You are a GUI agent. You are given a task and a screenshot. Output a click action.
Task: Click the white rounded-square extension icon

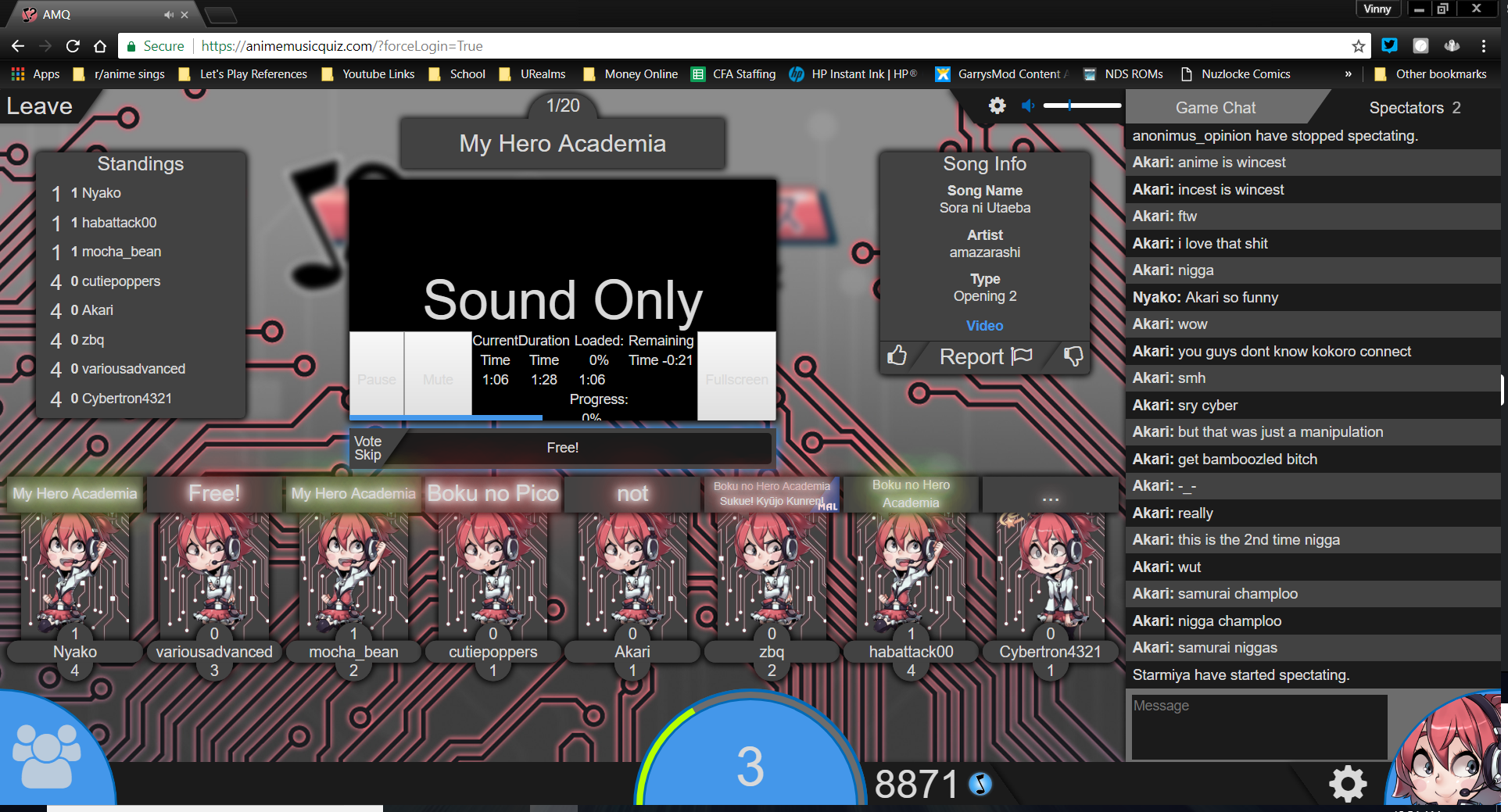coord(1420,45)
